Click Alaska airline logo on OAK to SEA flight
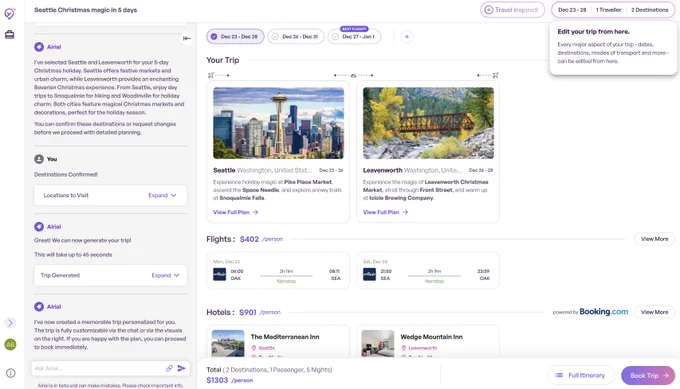This screenshot has width=680, height=389. point(220,275)
